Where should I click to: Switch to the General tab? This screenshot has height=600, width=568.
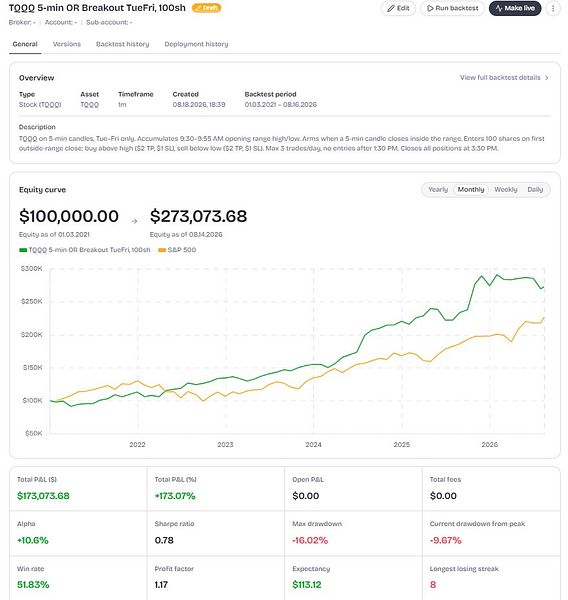(x=25, y=44)
